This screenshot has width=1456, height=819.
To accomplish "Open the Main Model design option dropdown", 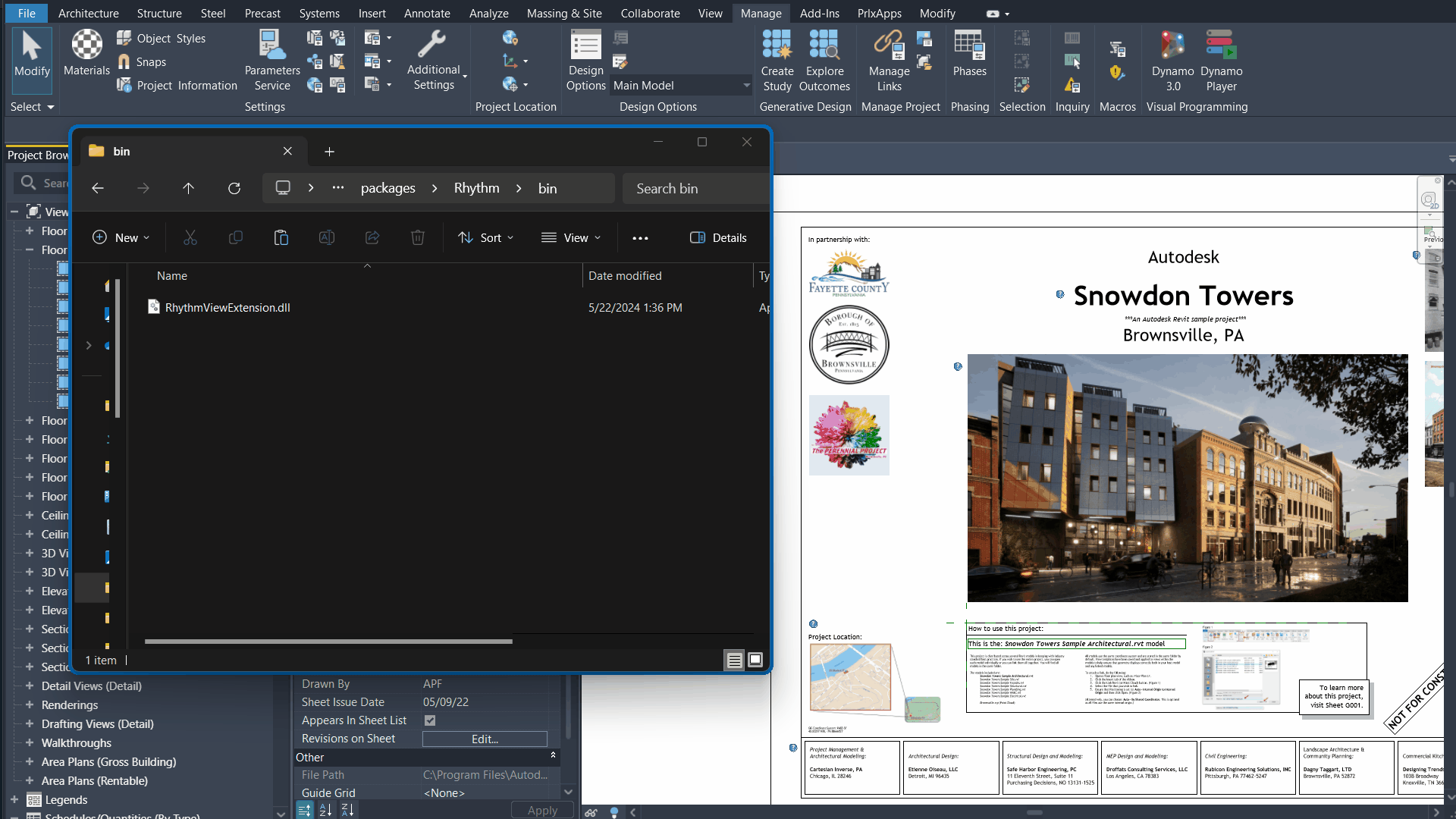I will click(746, 86).
